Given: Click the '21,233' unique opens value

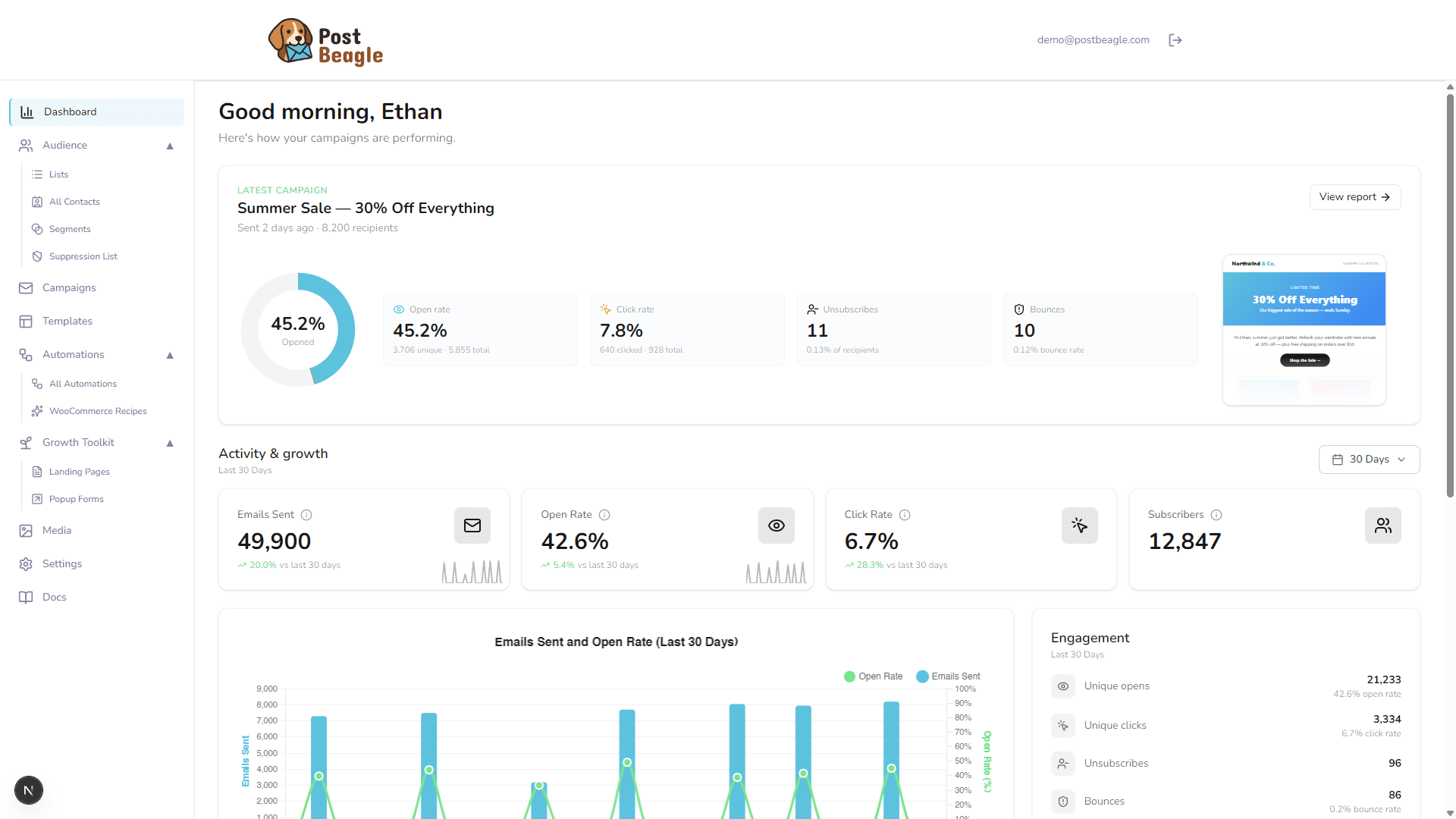Looking at the screenshot, I should pyautogui.click(x=1384, y=680).
